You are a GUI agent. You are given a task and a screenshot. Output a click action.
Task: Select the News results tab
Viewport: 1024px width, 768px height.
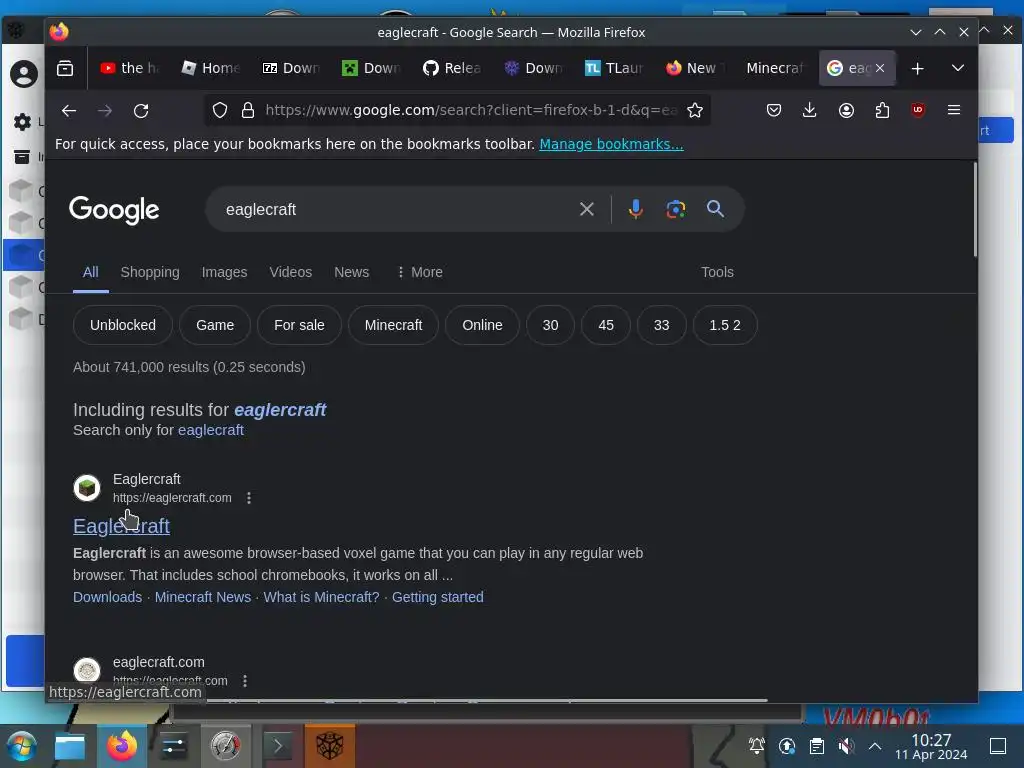coord(351,272)
